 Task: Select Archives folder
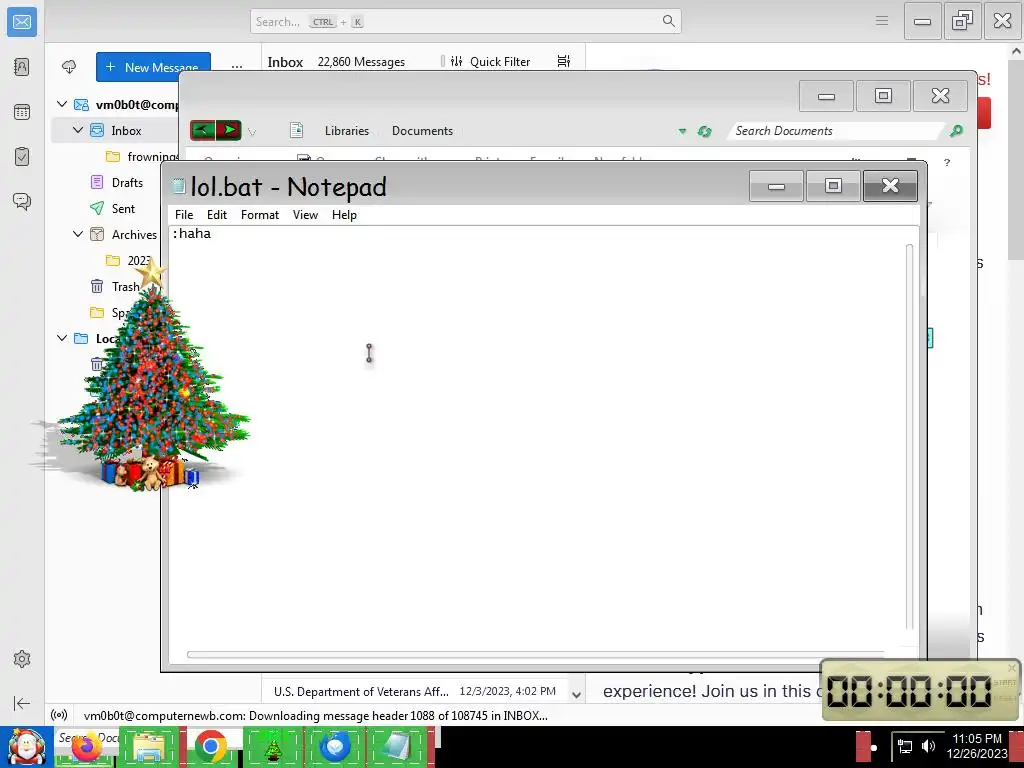(x=134, y=234)
